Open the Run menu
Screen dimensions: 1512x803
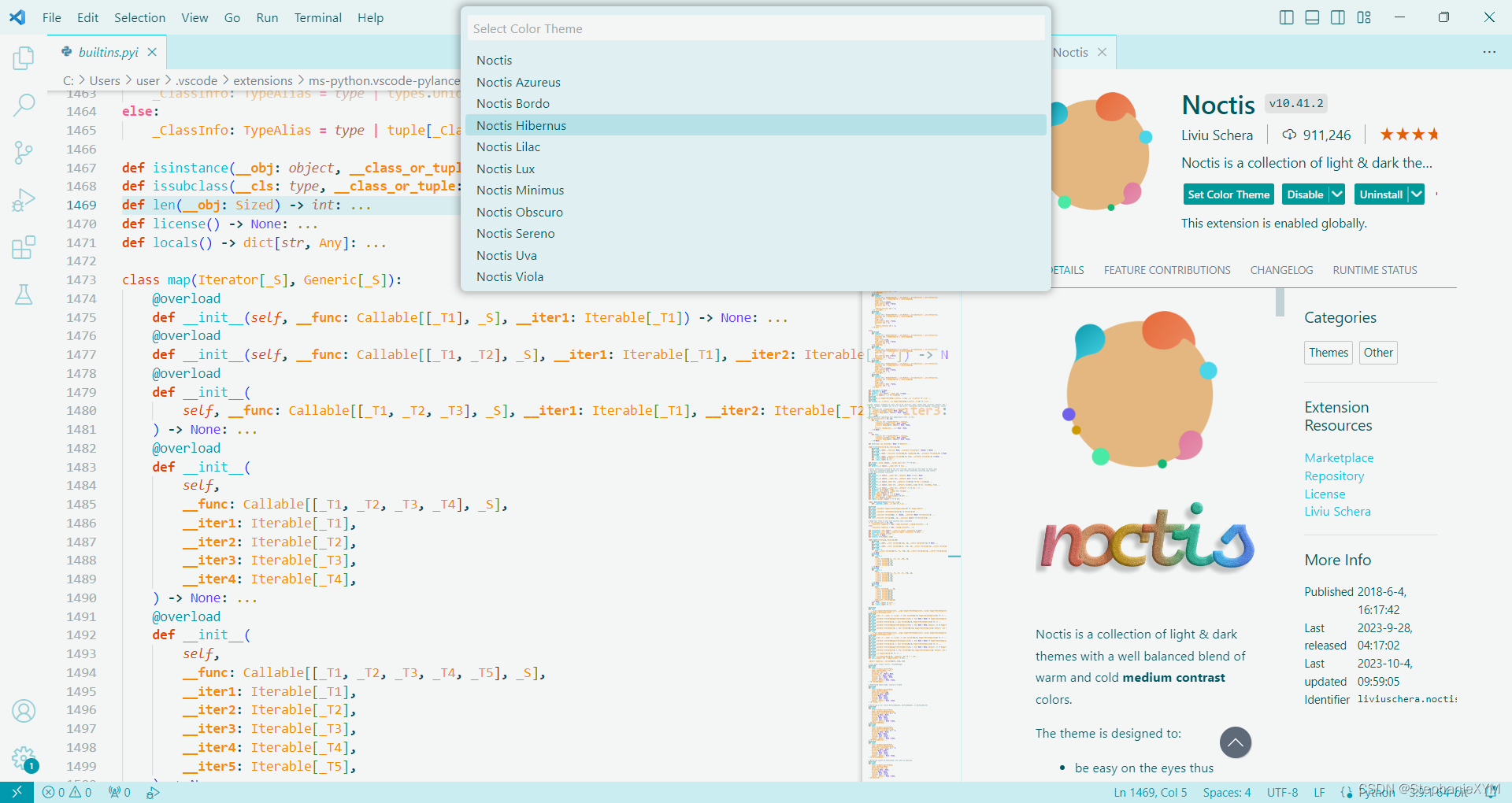click(x=267, y=17)
